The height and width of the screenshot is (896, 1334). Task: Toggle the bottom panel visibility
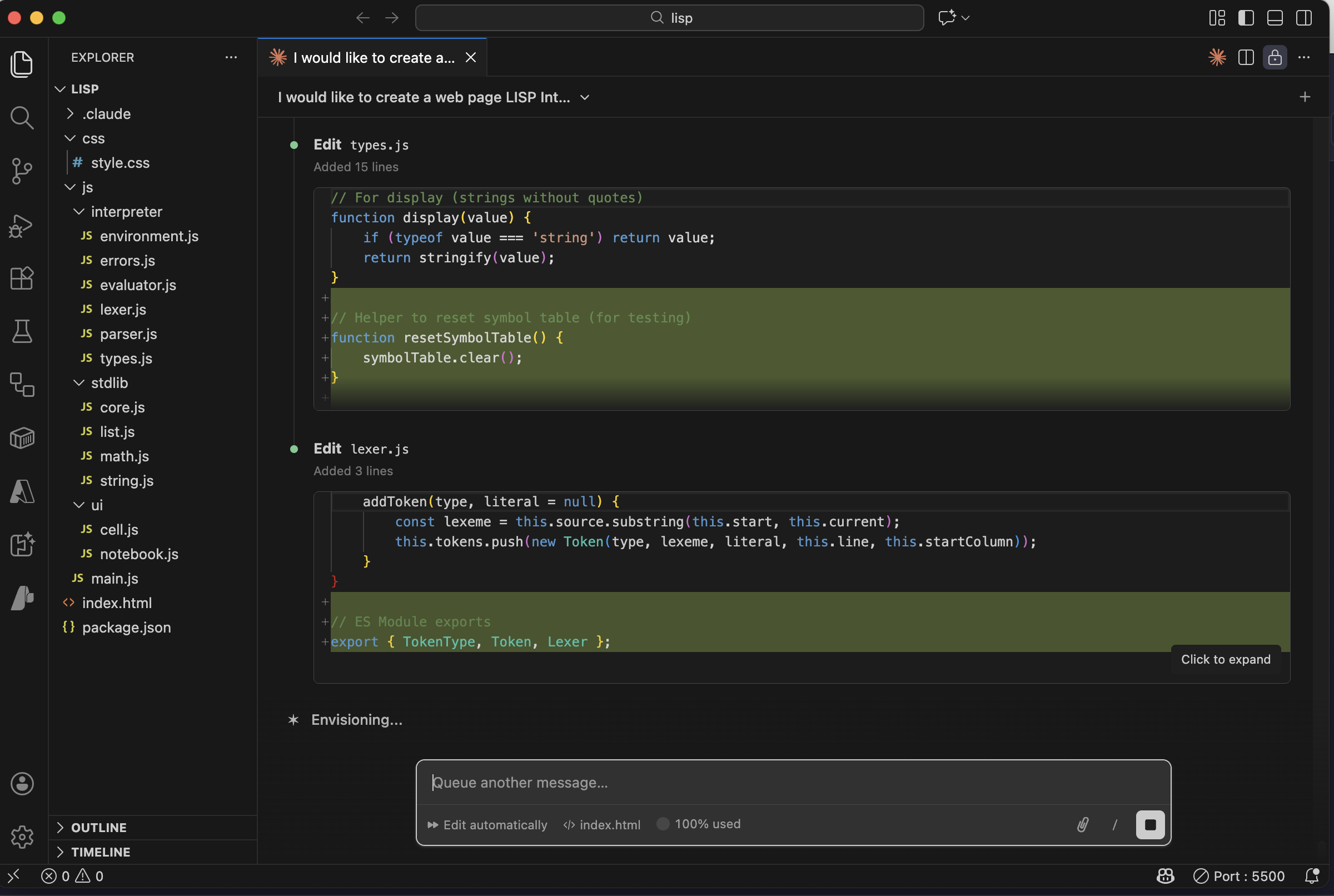[1274, 18]
